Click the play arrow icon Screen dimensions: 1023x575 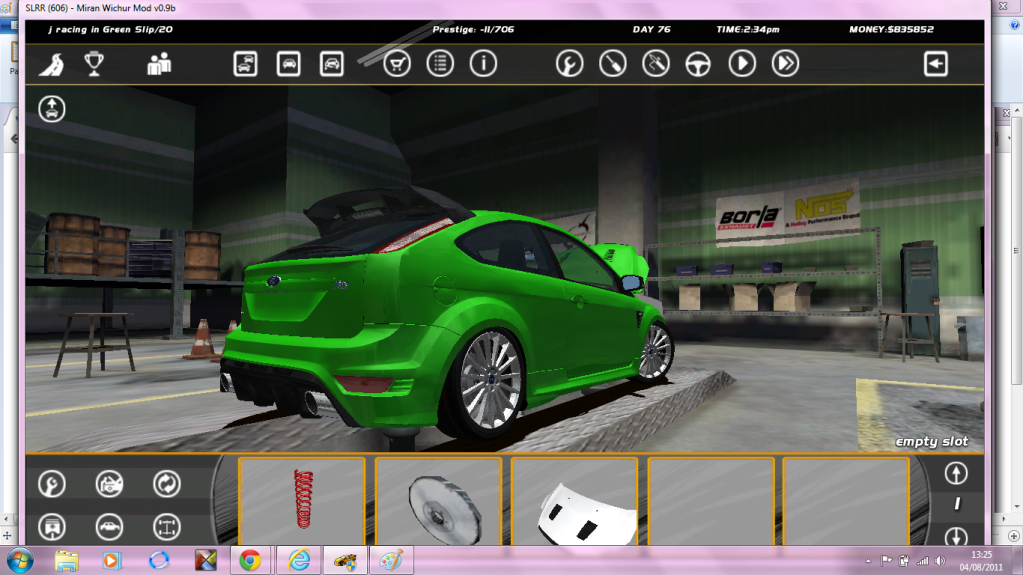(742, 64)
